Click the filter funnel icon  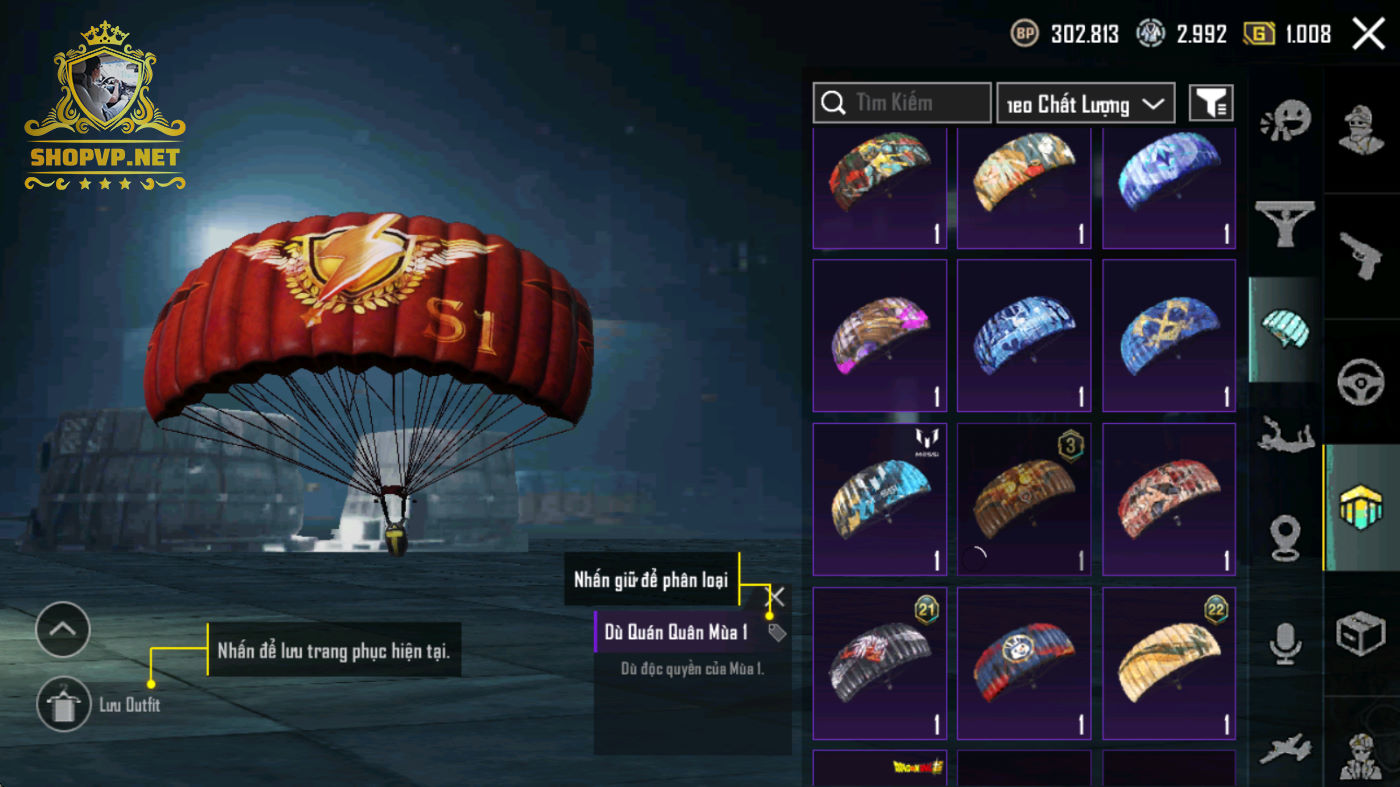click(1211, 103)
